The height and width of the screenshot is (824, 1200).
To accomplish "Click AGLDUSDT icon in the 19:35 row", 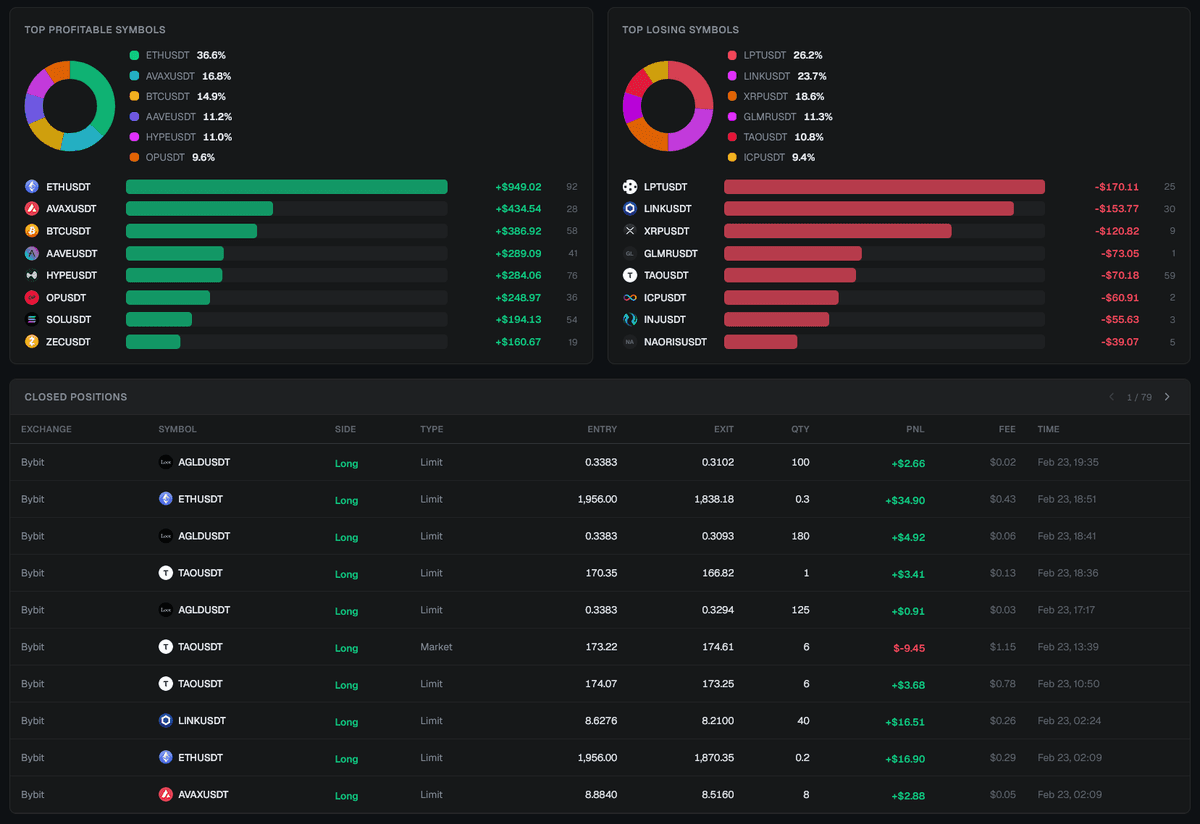I will tap(166, 462).
